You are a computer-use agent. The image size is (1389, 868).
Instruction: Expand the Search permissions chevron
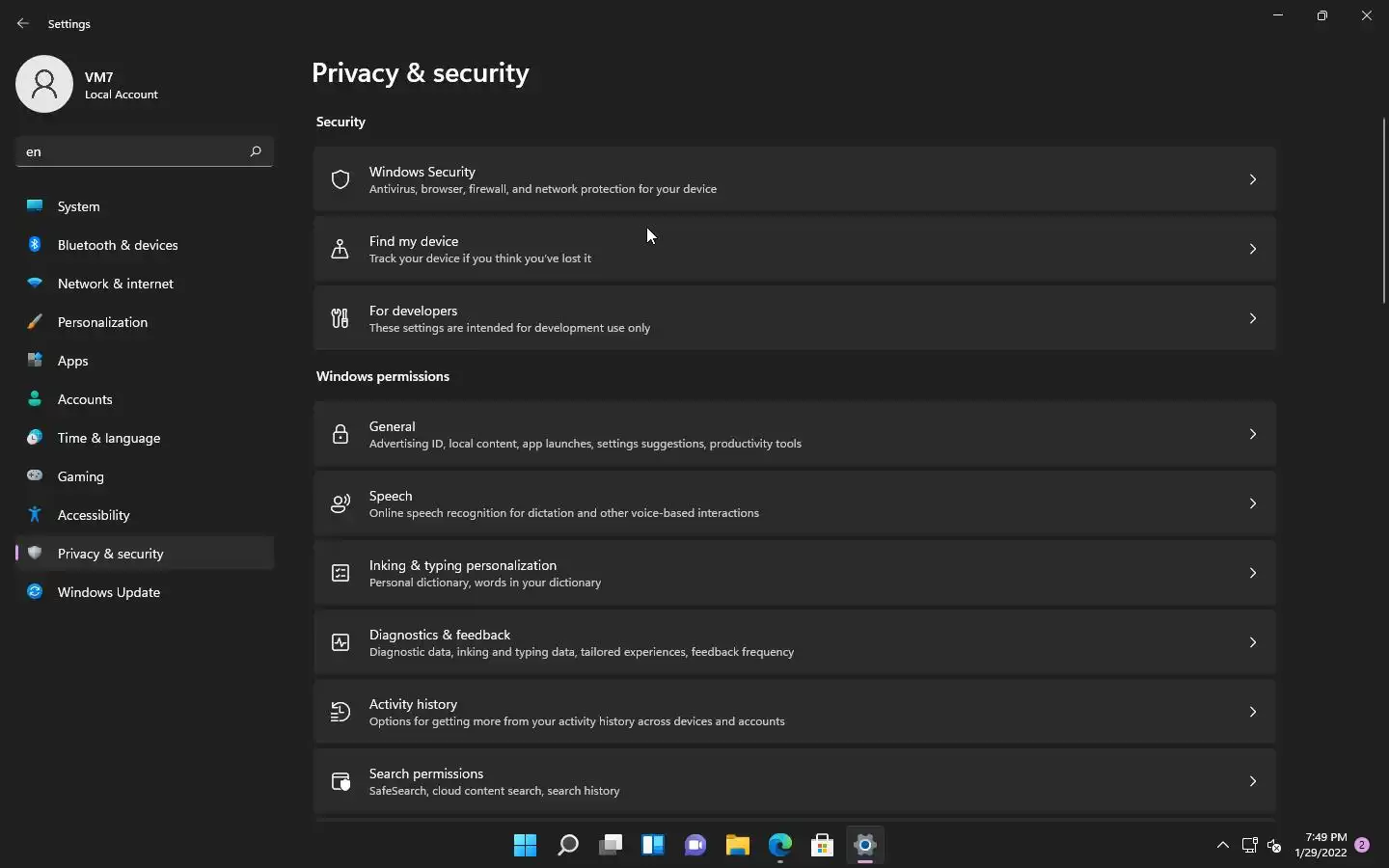coord(1252,781)
